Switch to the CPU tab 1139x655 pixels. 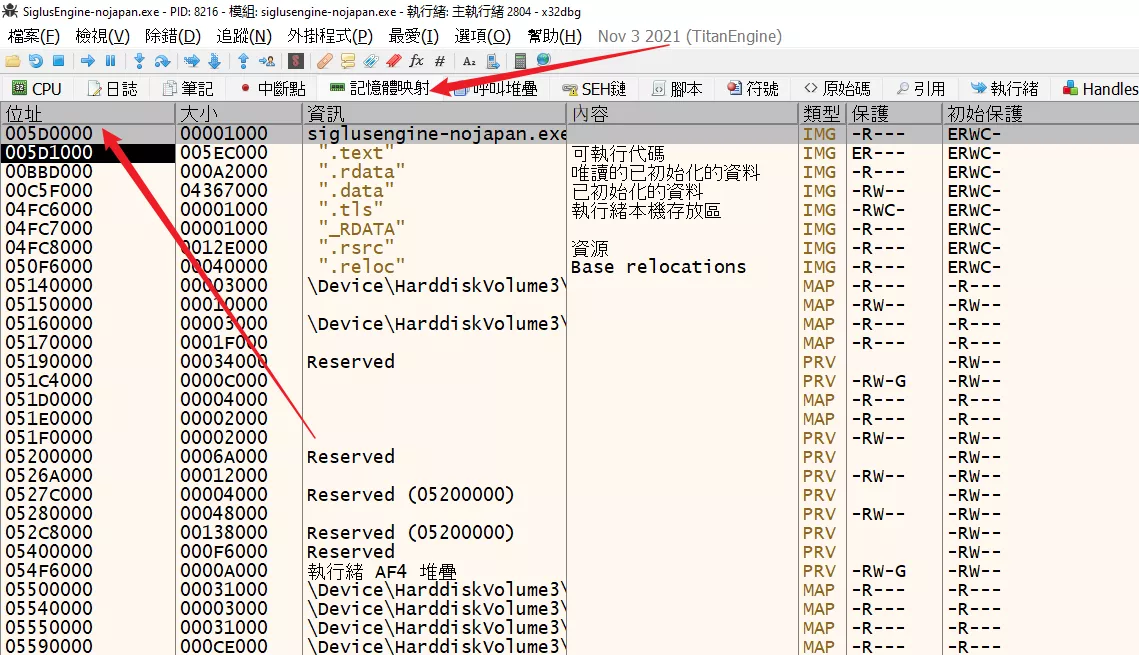coord(37,89)
